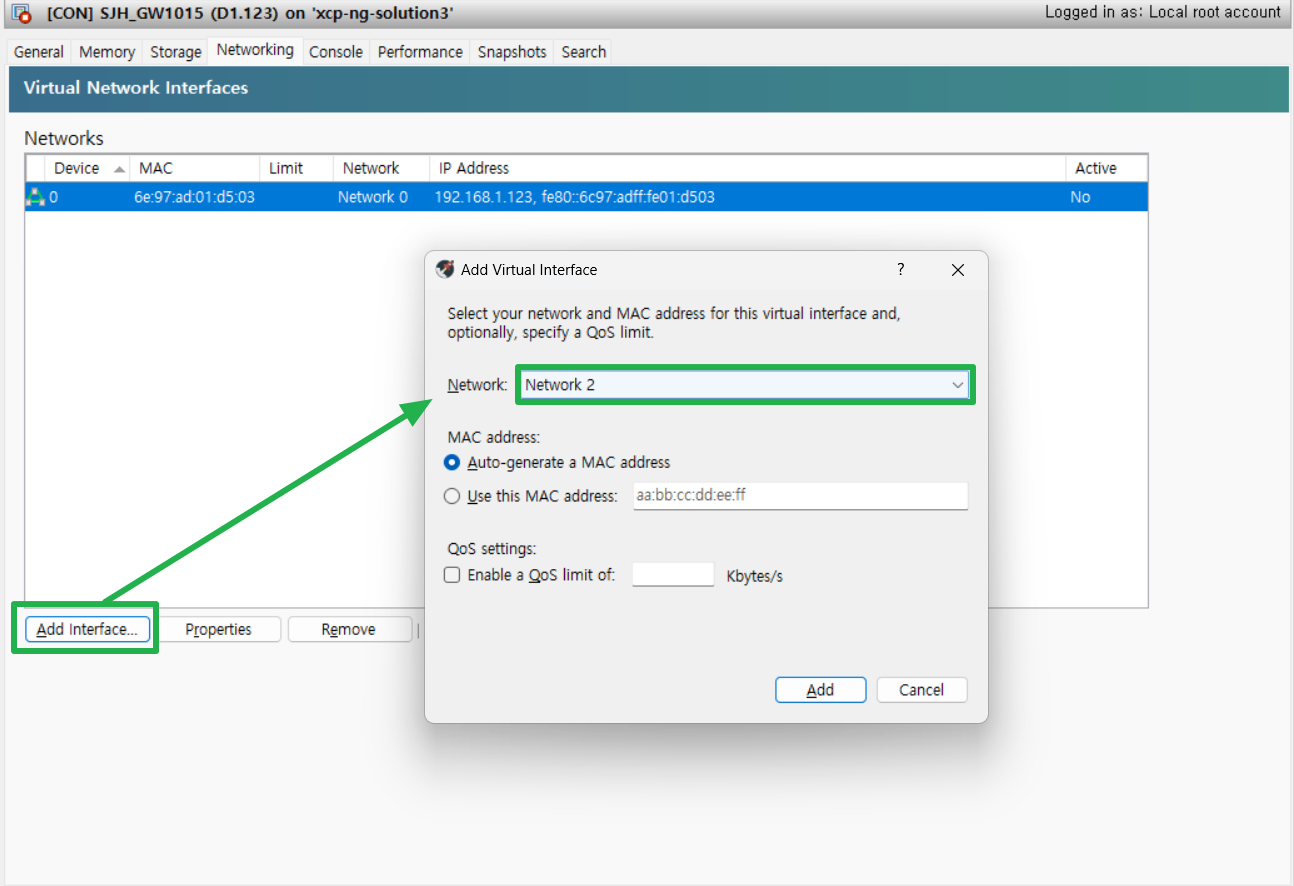The width and height of the screenshot is (1294, 886).
Task: Click the help question mark in dialog
Action: point(900,269)
